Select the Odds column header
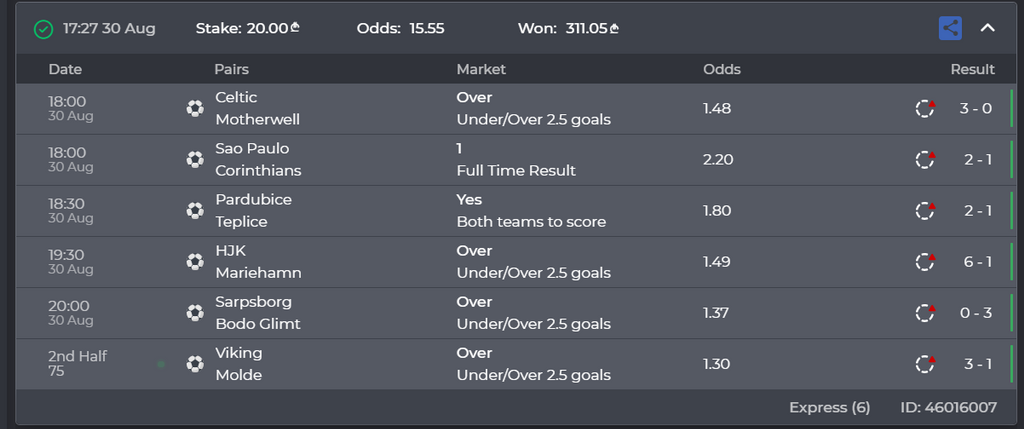Screen dimensions: 1024x429 click(722, 69)
